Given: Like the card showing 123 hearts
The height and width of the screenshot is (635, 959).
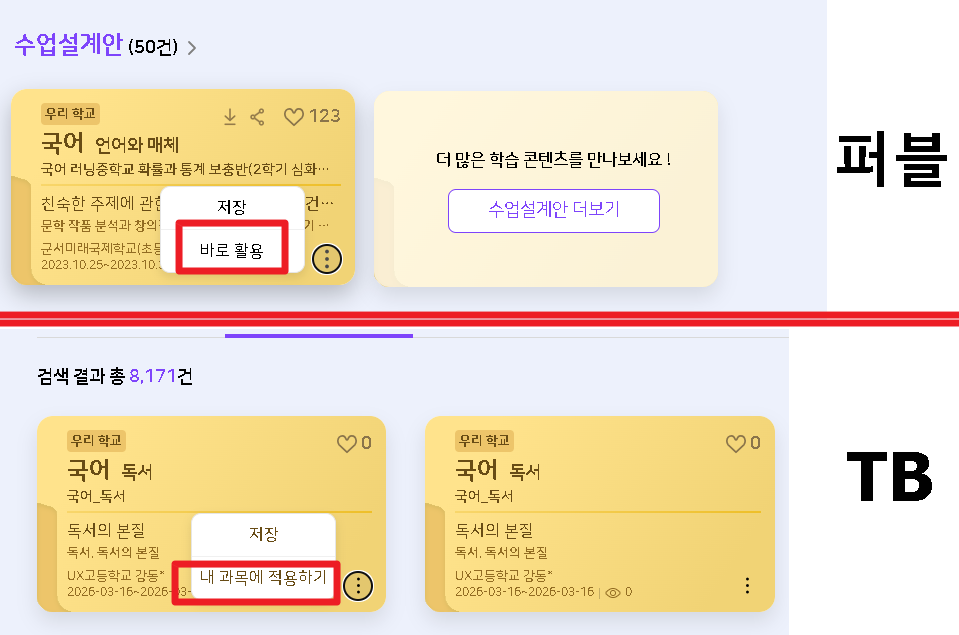Looking at the screenshot, I should coord(293,117).
